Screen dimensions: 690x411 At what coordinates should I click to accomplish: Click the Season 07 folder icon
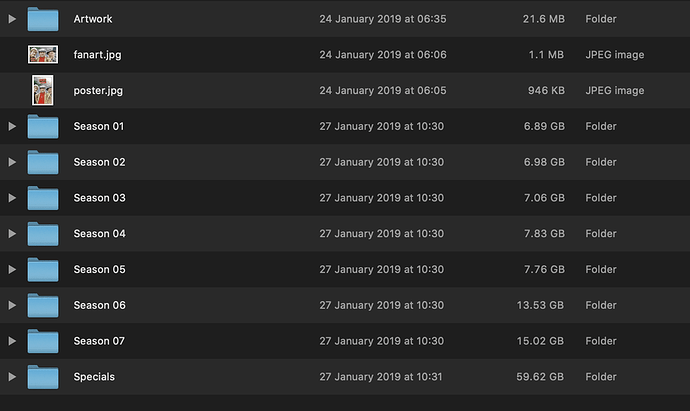click(42, 341)
